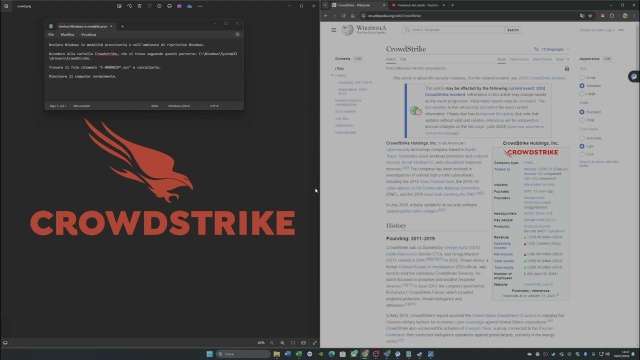Hide the Appearance panel

(607, 59)
